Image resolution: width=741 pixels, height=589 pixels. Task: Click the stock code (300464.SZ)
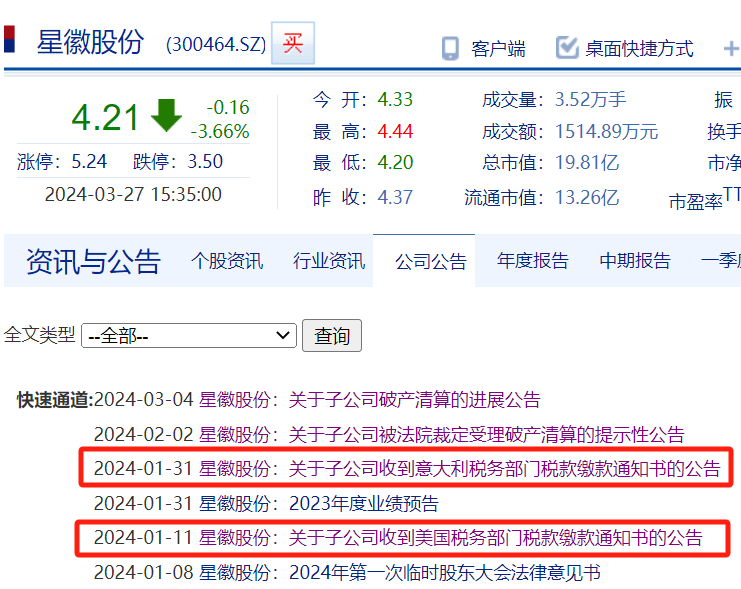tap(216, 45)
